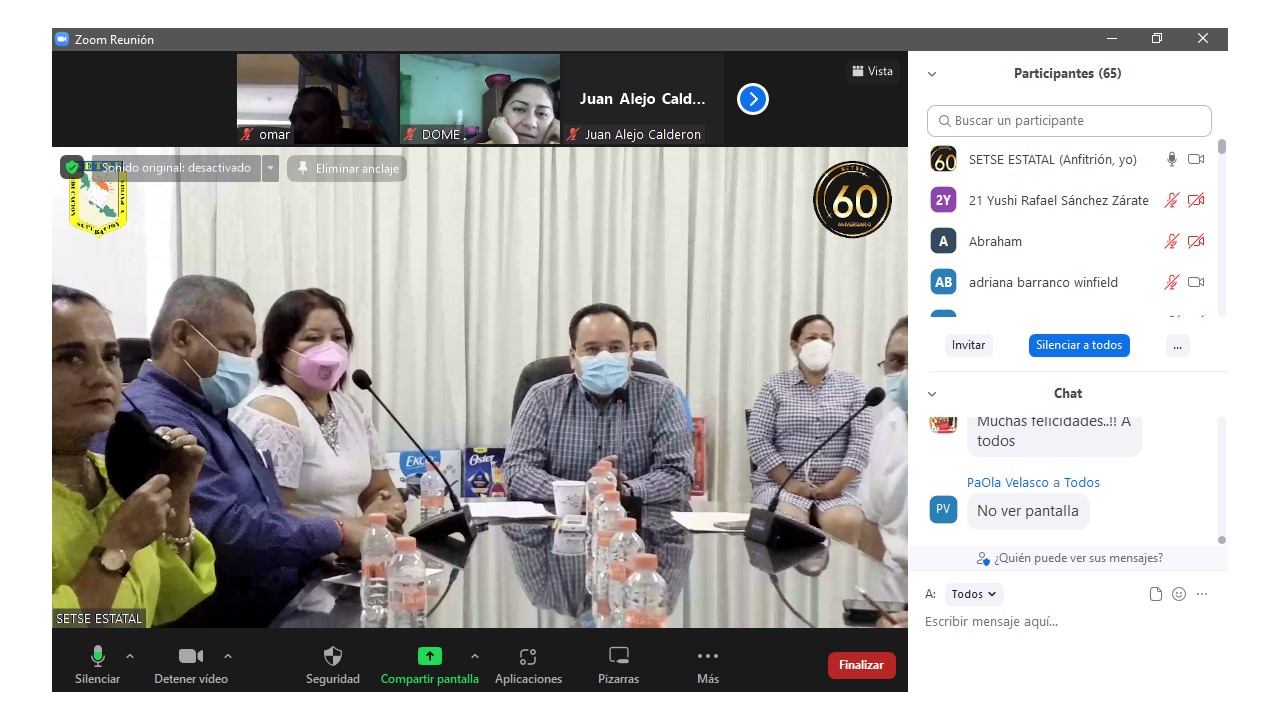The width and height of the screenshot is (1280, 720).
Task: Click the 2Y avatar of Yushi Rafael
Action: [x=944, y=200]
